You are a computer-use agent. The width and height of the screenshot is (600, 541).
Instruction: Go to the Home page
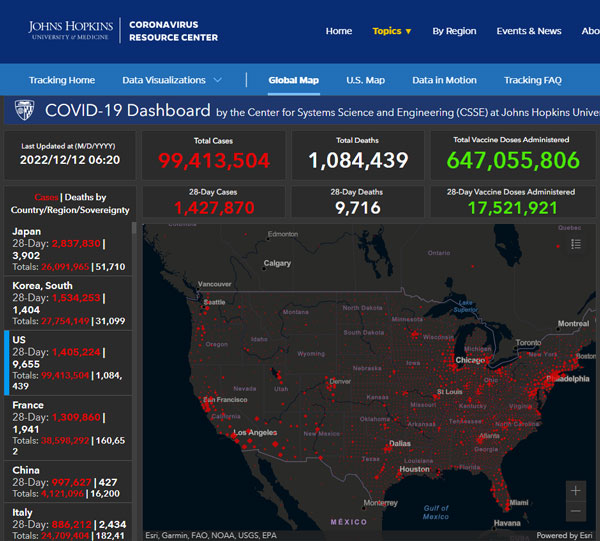coord(339,31)
